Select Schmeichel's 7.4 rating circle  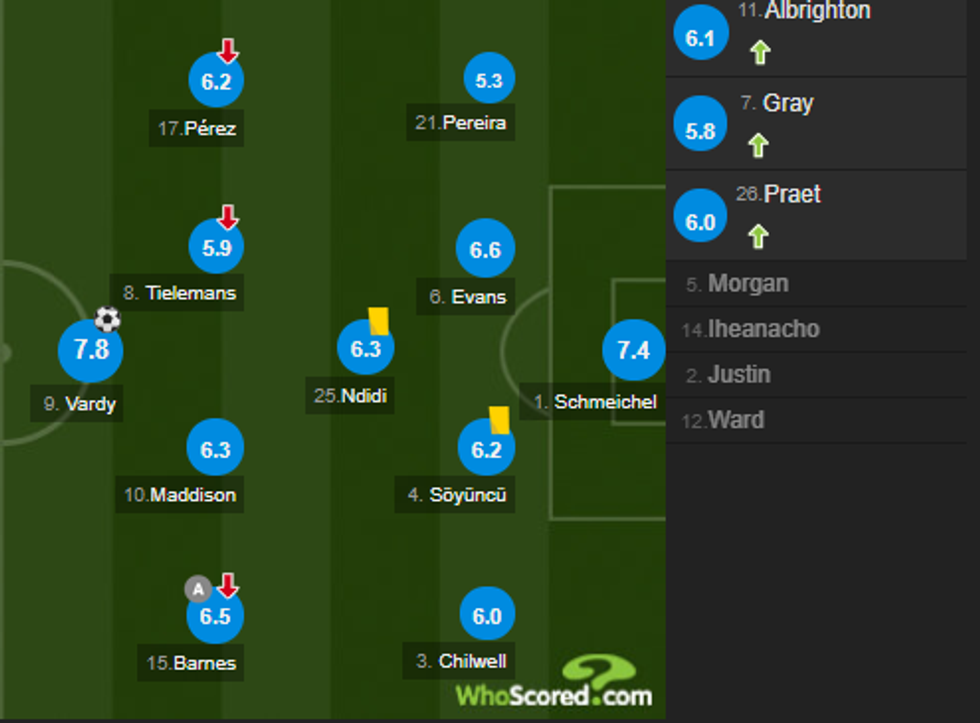[634, 350]
